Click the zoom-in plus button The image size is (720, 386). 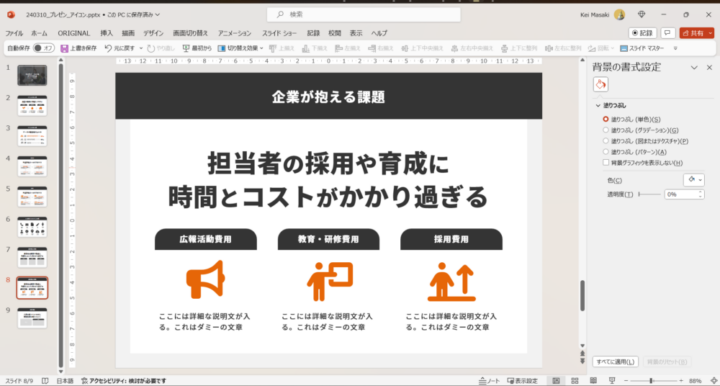click(x=681, y=381)
